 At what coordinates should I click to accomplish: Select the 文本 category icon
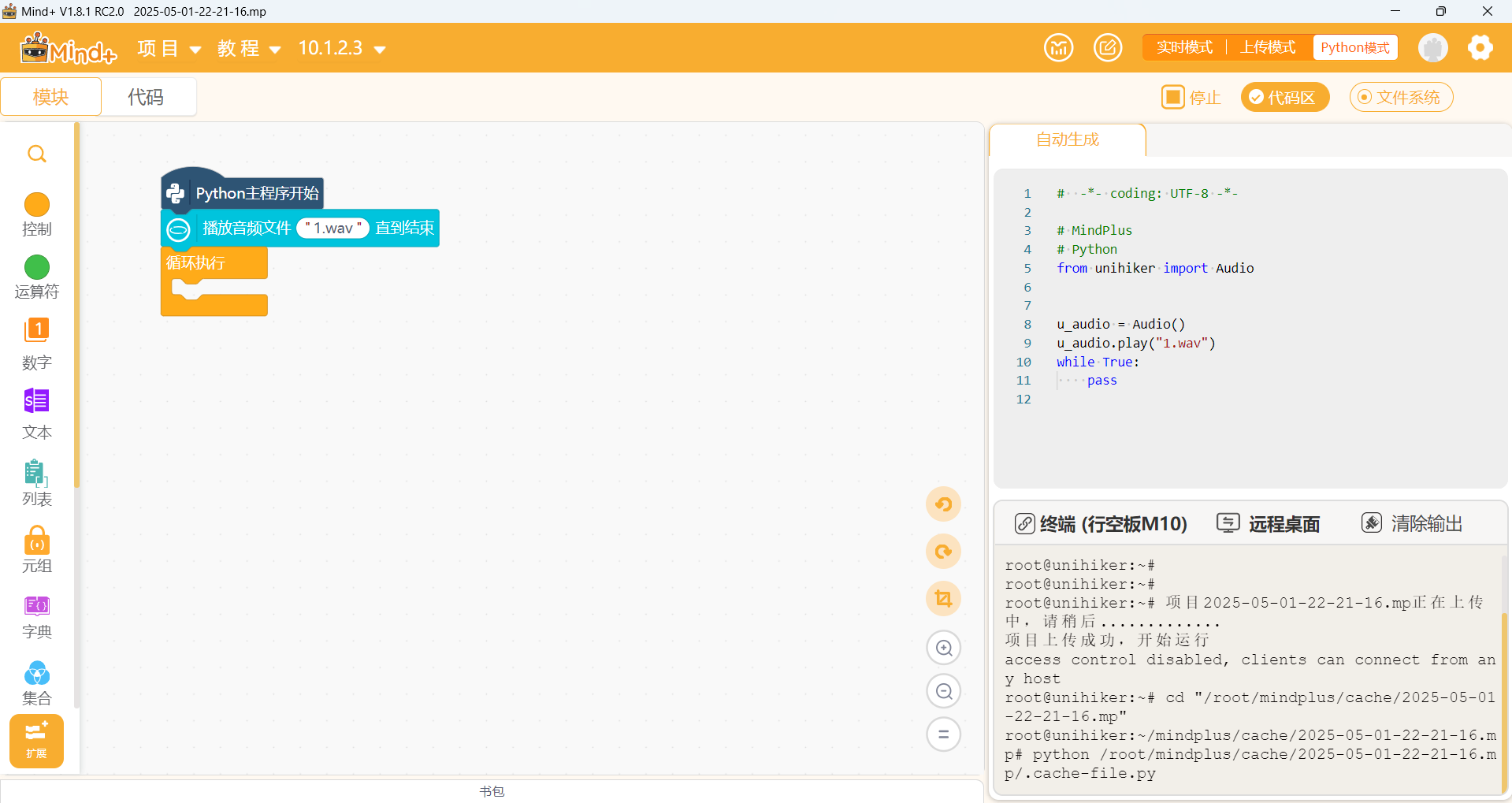coord(37,401)
